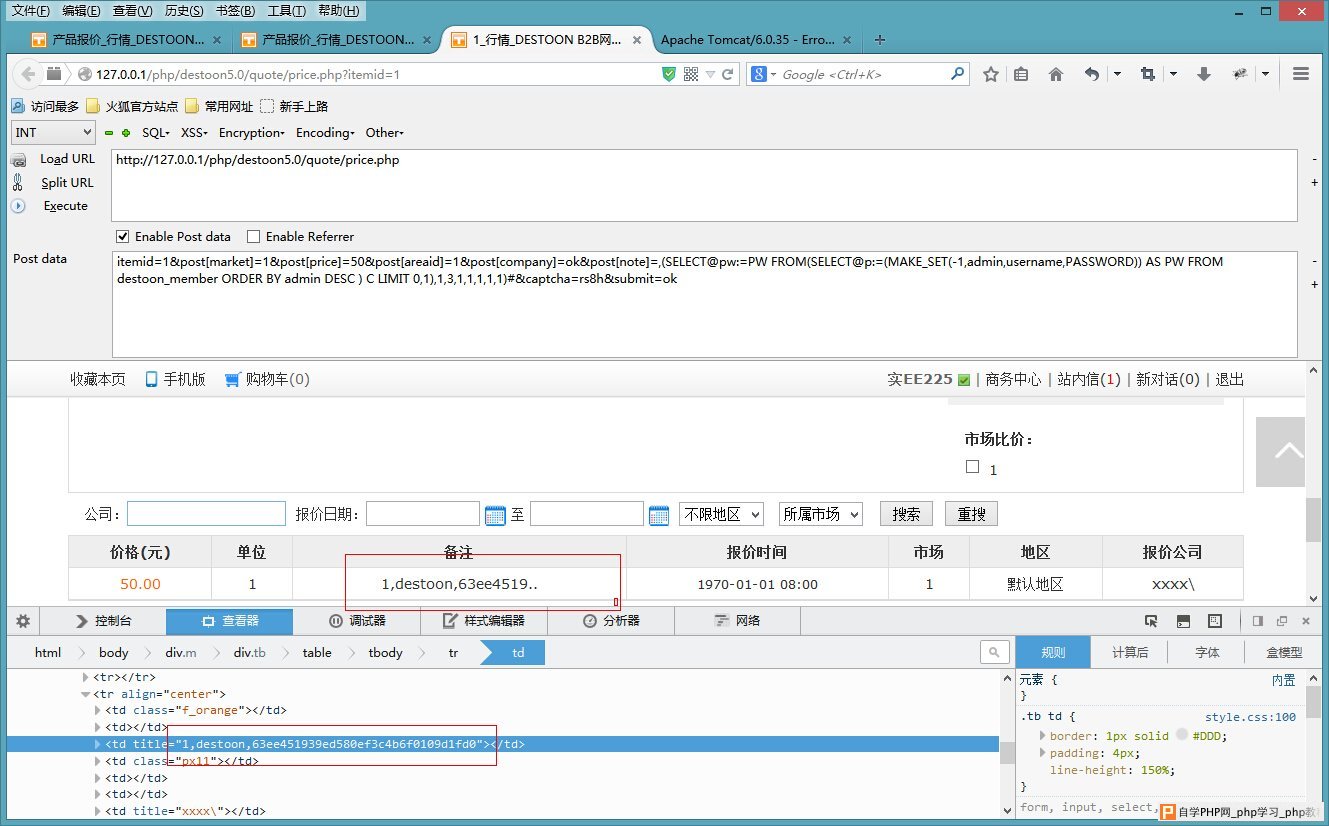Click the search magnifier in Google box

pos(957,73)
